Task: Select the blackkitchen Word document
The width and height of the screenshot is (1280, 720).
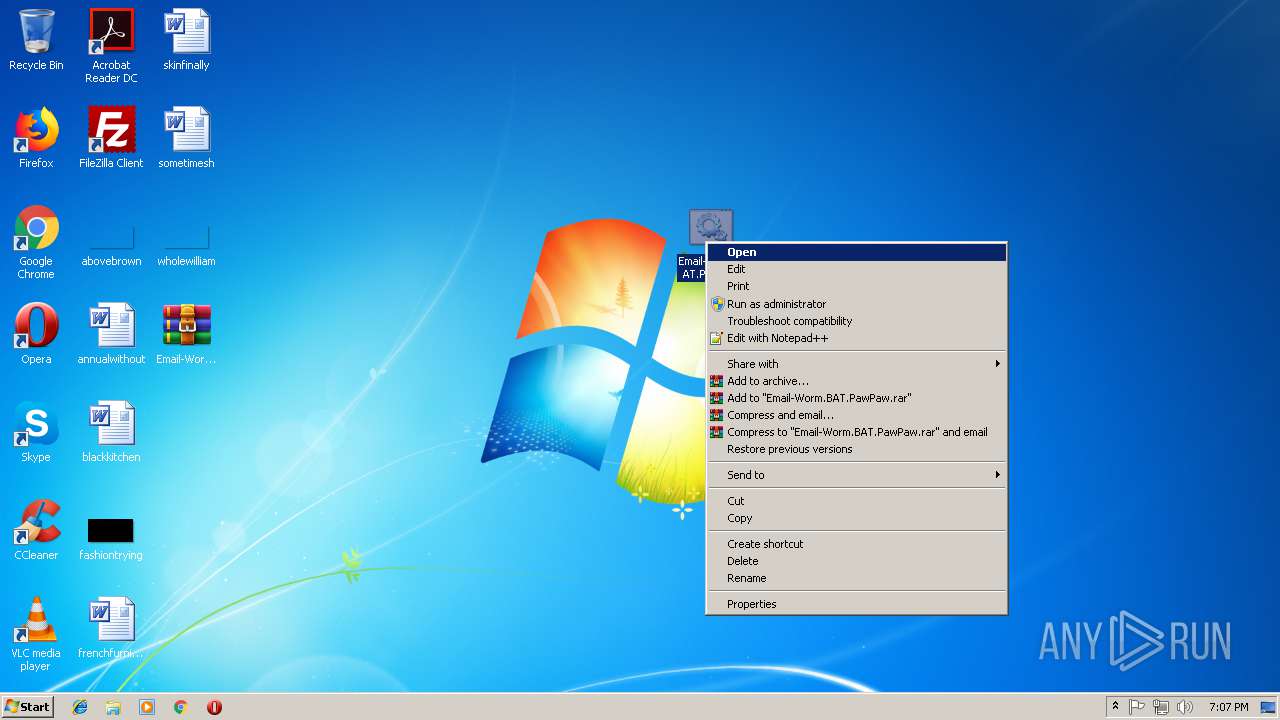Action: [x=111, y=432]
